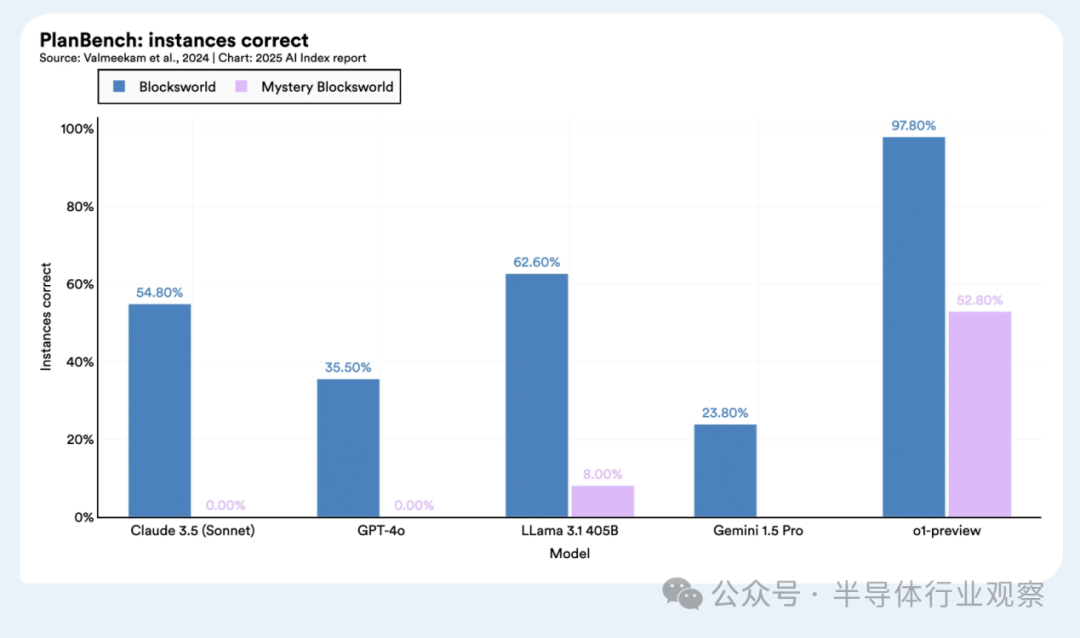
Task: Click the Blocksworld blue legend swatch
Action: tap(119, 86)
